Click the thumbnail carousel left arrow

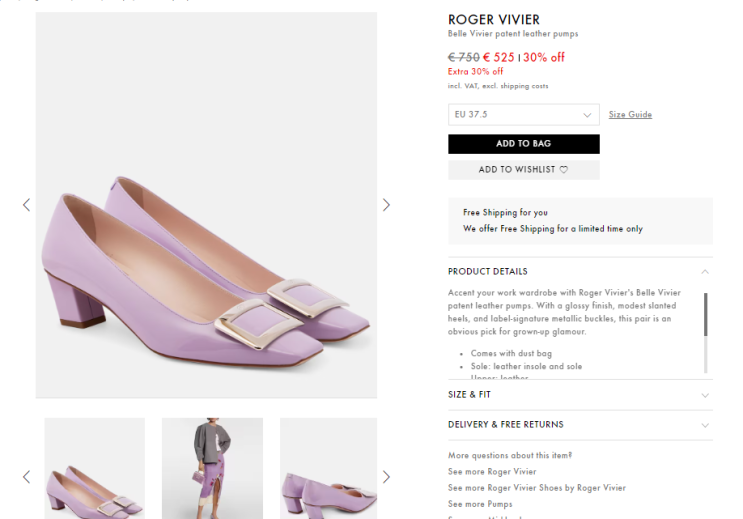click(26, 476)
